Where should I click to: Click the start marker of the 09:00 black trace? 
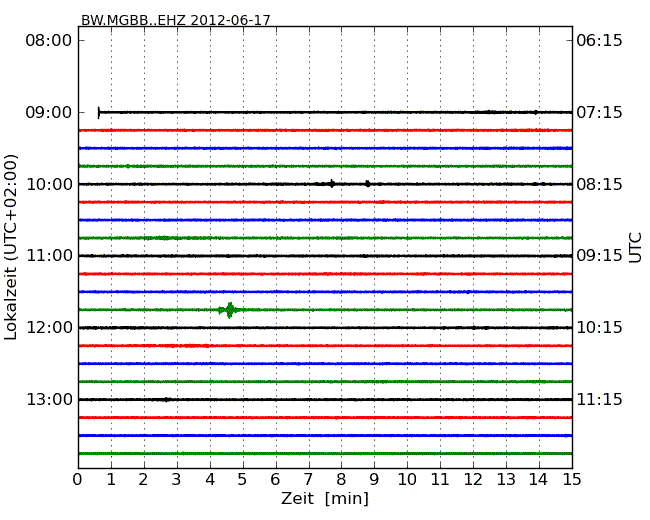pos(99,112)
